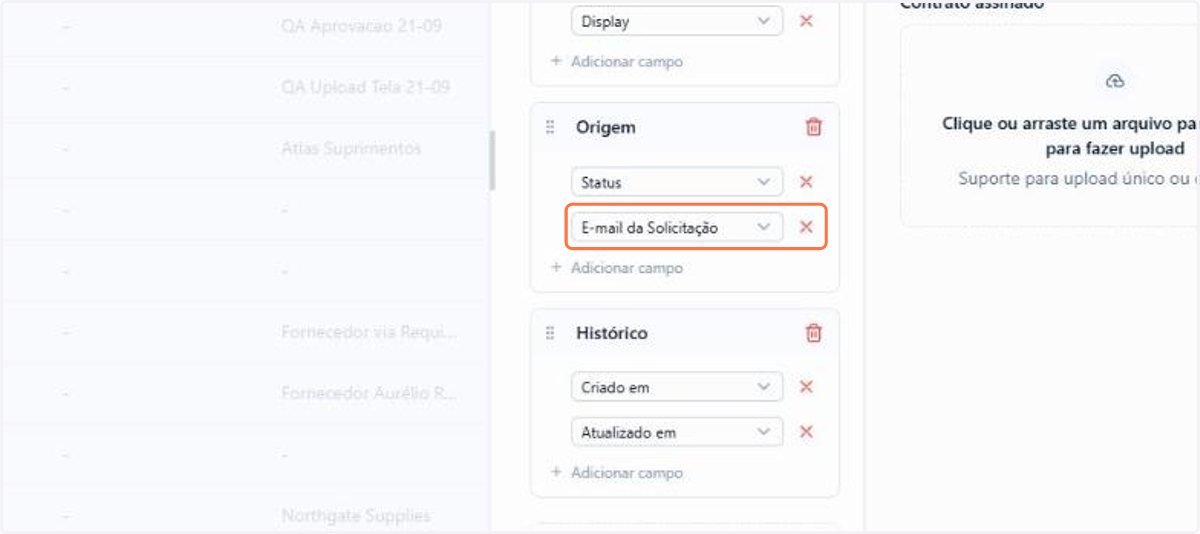This screenshot has height=534, width=1200.
Task: Delete the Histórico section with trash icon
Action: point(814,333)
